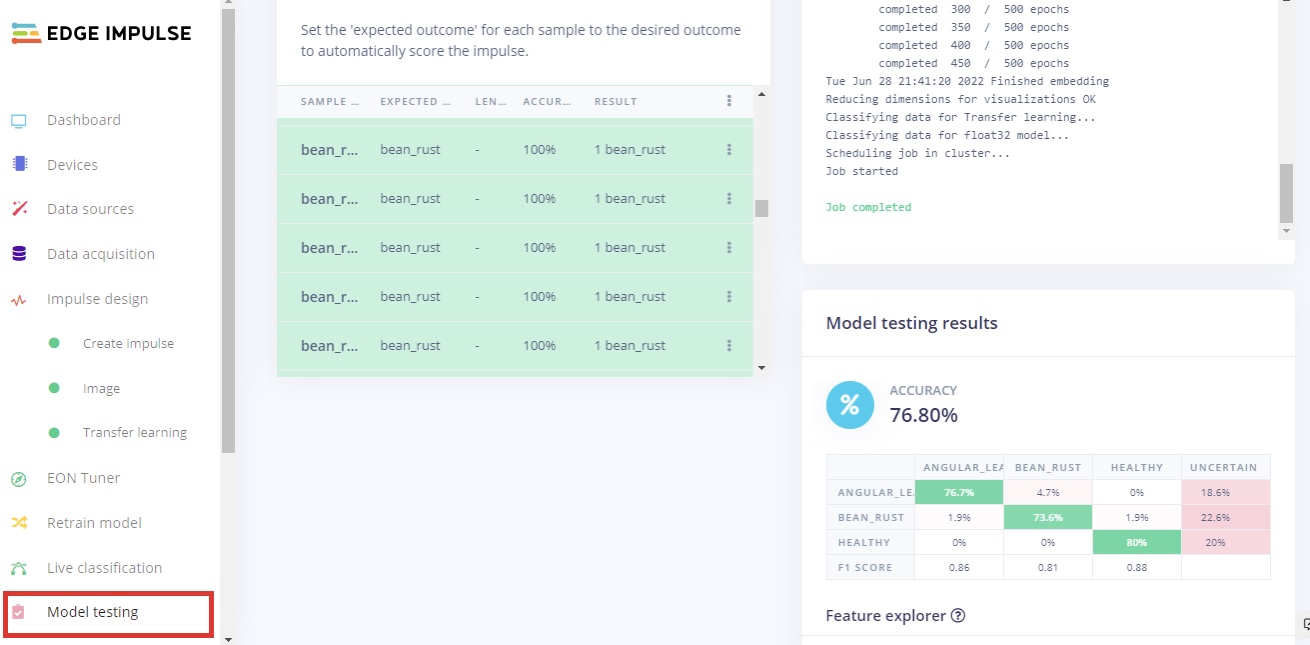Click the Data acquisition database icon
Image resolution: width=1310 pixels, height=645 pixels.
point(19,254)
